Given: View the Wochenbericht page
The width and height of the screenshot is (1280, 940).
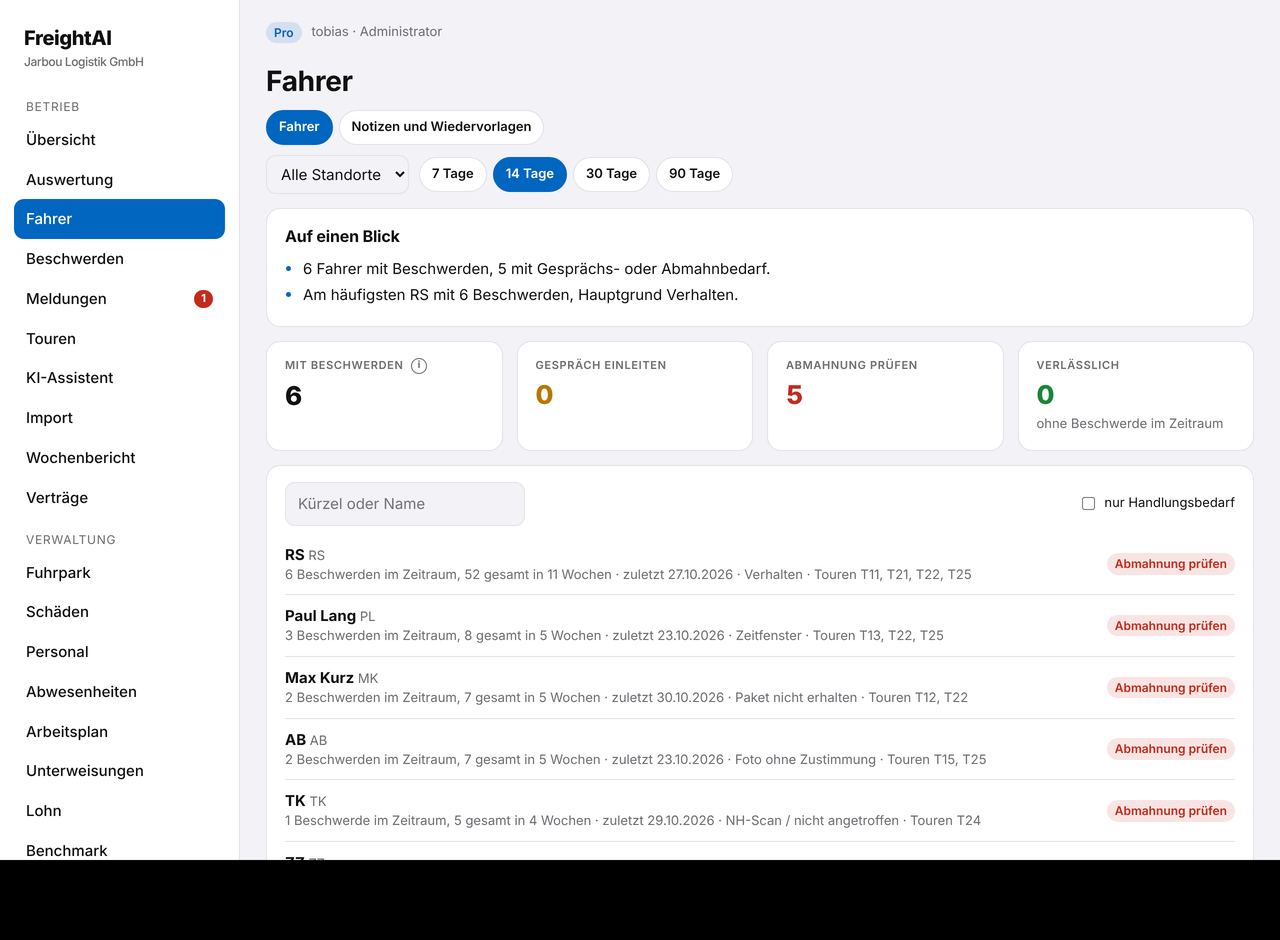Looking at the screenshot, I should pyautogui.click(x=119, y=458).
